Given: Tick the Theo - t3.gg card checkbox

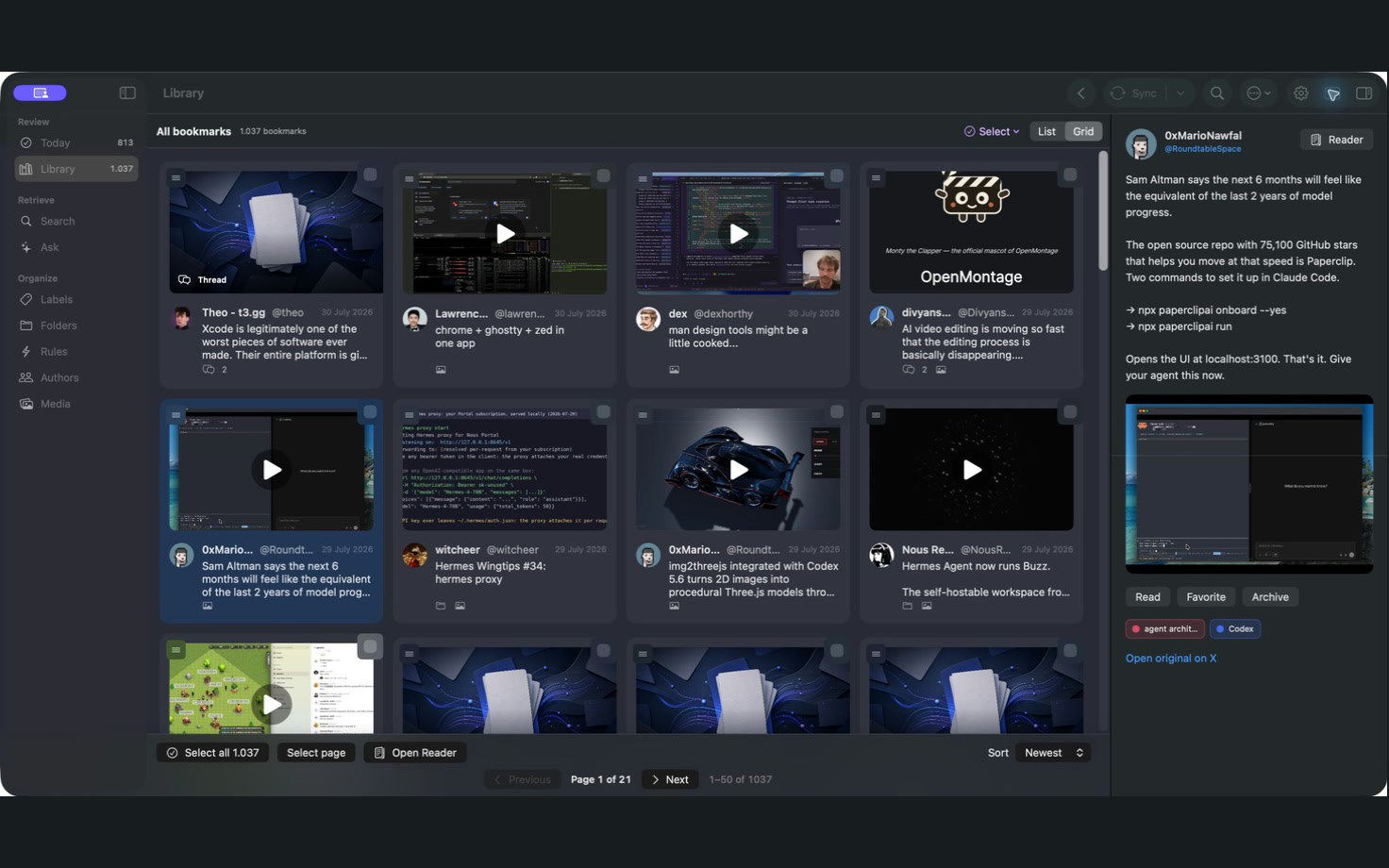Looking at the screenshot, I should 370,175.
